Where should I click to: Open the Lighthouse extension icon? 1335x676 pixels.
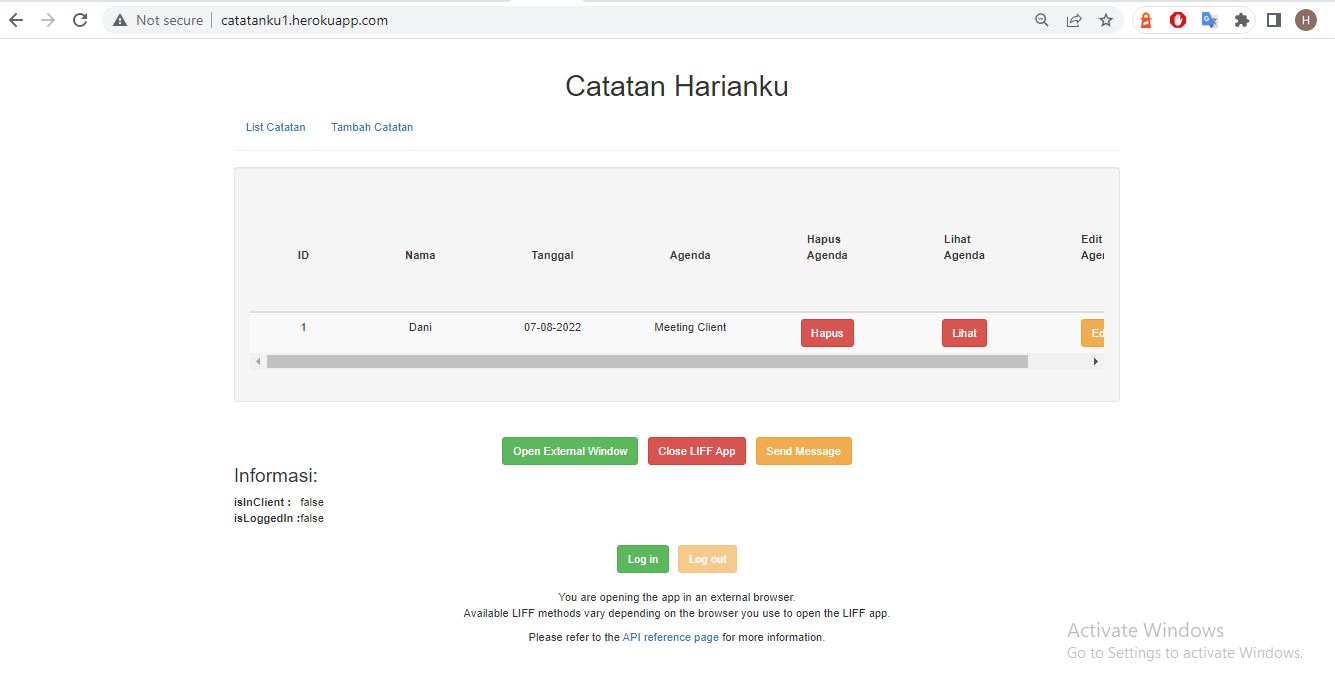1146,20
